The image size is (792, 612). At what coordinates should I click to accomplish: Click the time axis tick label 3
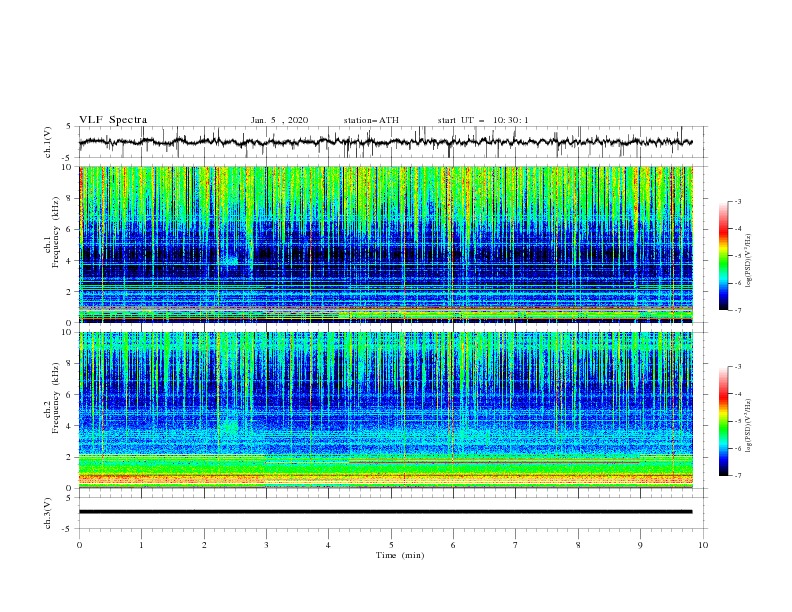[x=266, y=545]
